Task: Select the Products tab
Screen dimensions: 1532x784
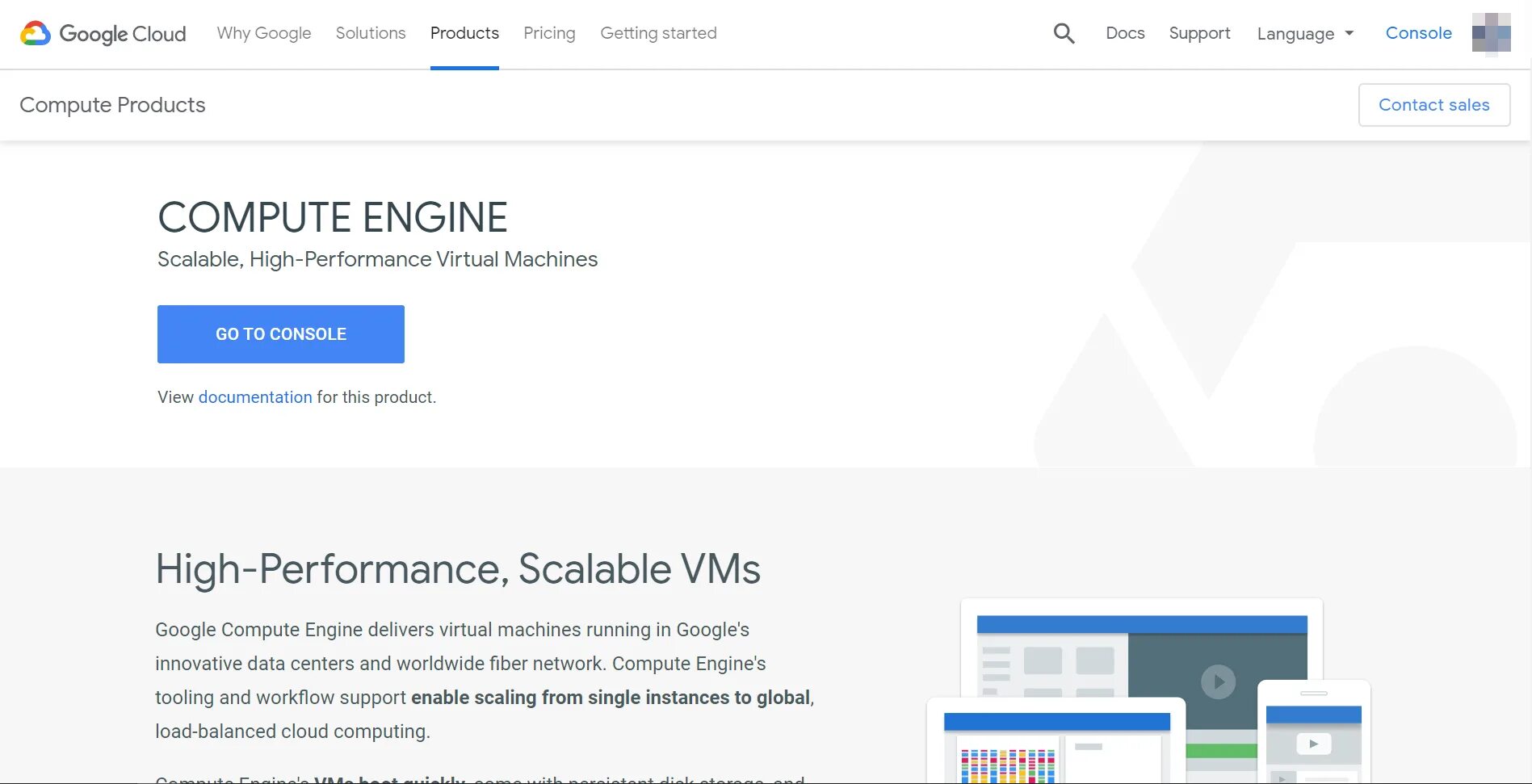Action: 464,33
